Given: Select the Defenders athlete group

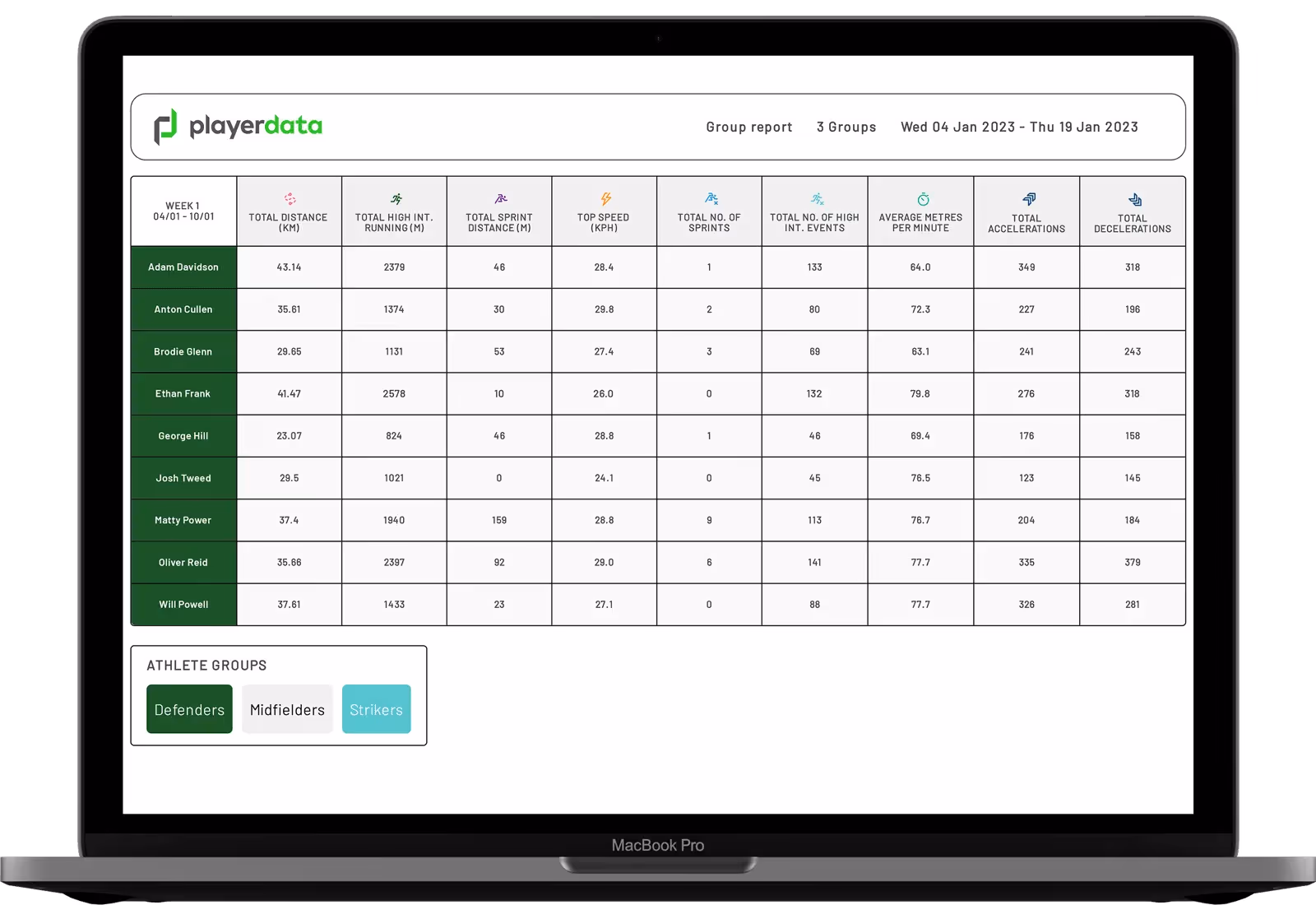Looking at the screenshot, I should pos(189,709).
